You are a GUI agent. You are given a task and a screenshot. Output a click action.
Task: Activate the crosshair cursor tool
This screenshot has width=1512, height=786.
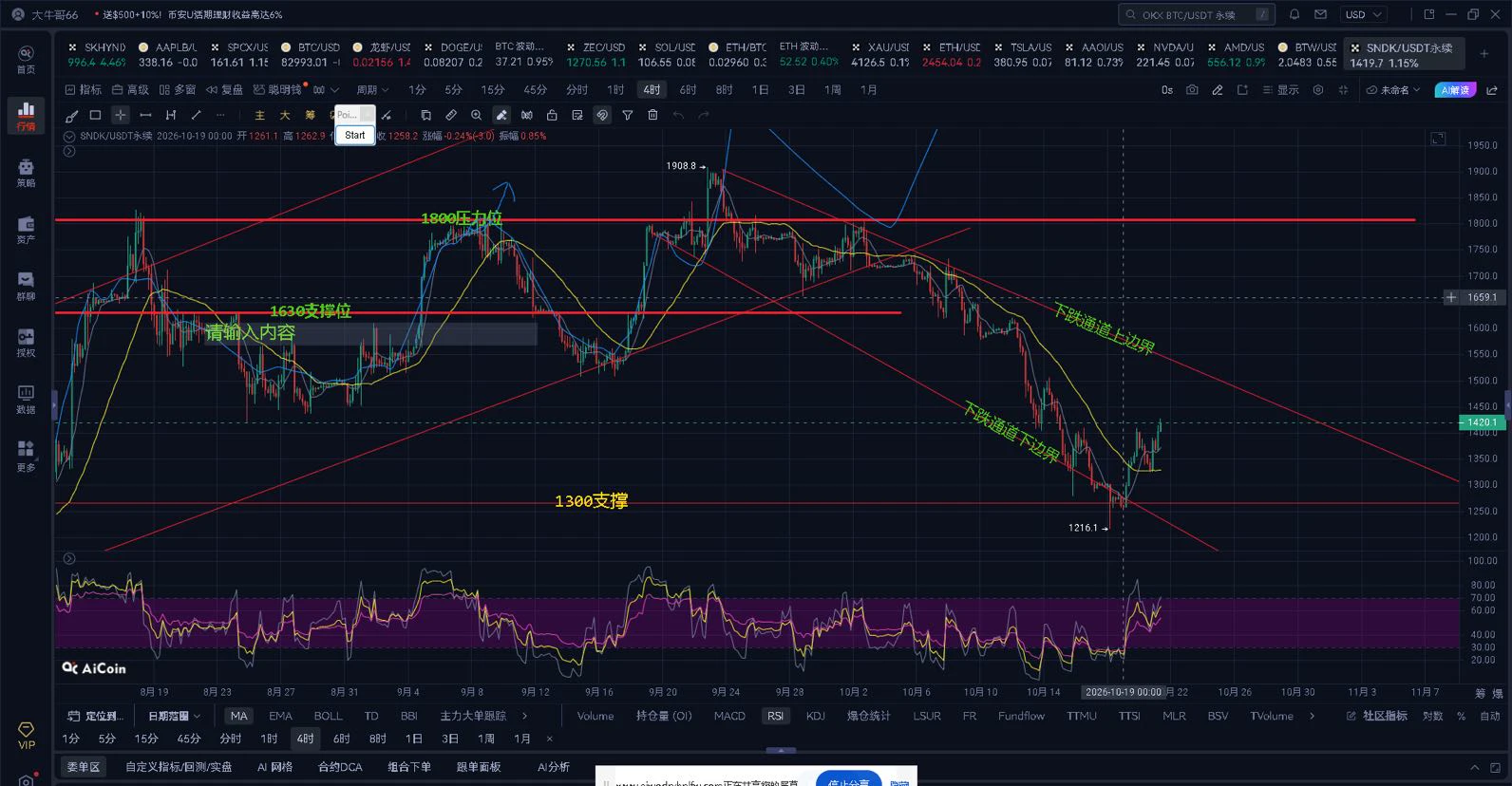click(120, 115)
